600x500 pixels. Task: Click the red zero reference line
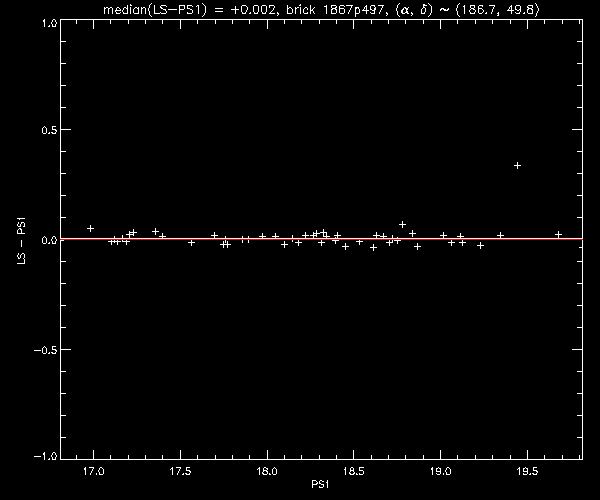click(x=321, y=239)
